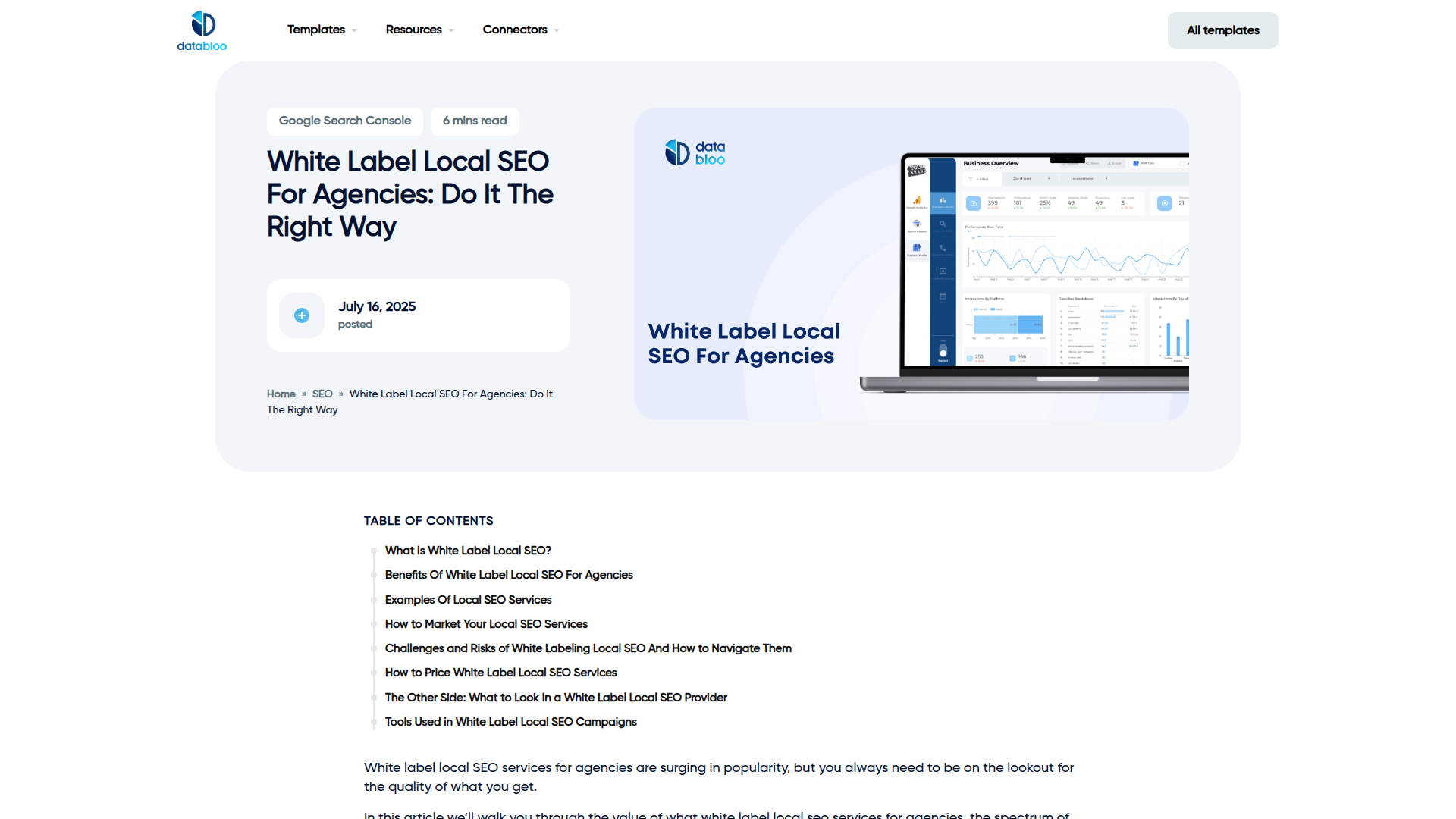This screenshot has width=1456, height=819.
Task: Click the plus icon beside the posted date
Action: (301, 315)
